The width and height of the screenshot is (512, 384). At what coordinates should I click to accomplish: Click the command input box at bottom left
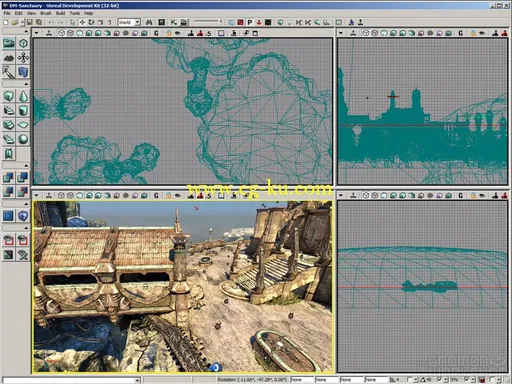point(71,380)
